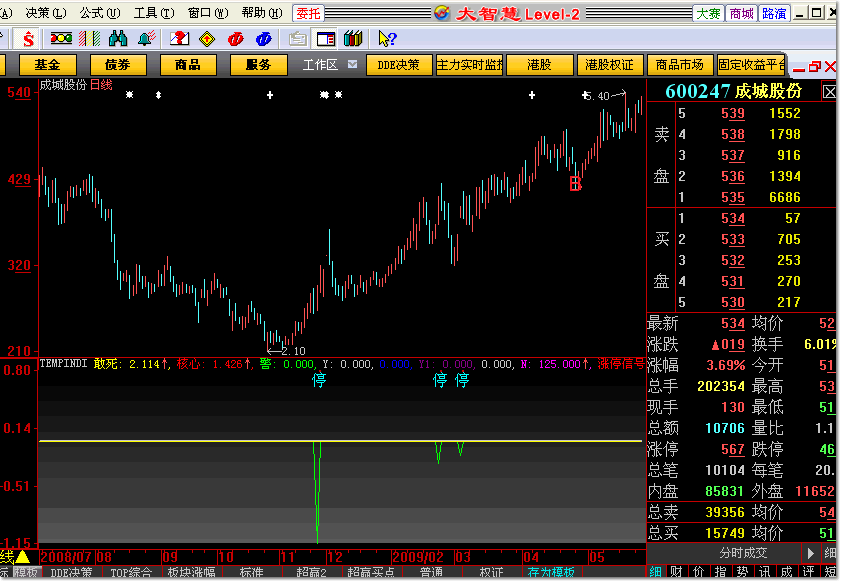Open the 主力实时监控 button
843x583 pixels.
pos(469,65)
